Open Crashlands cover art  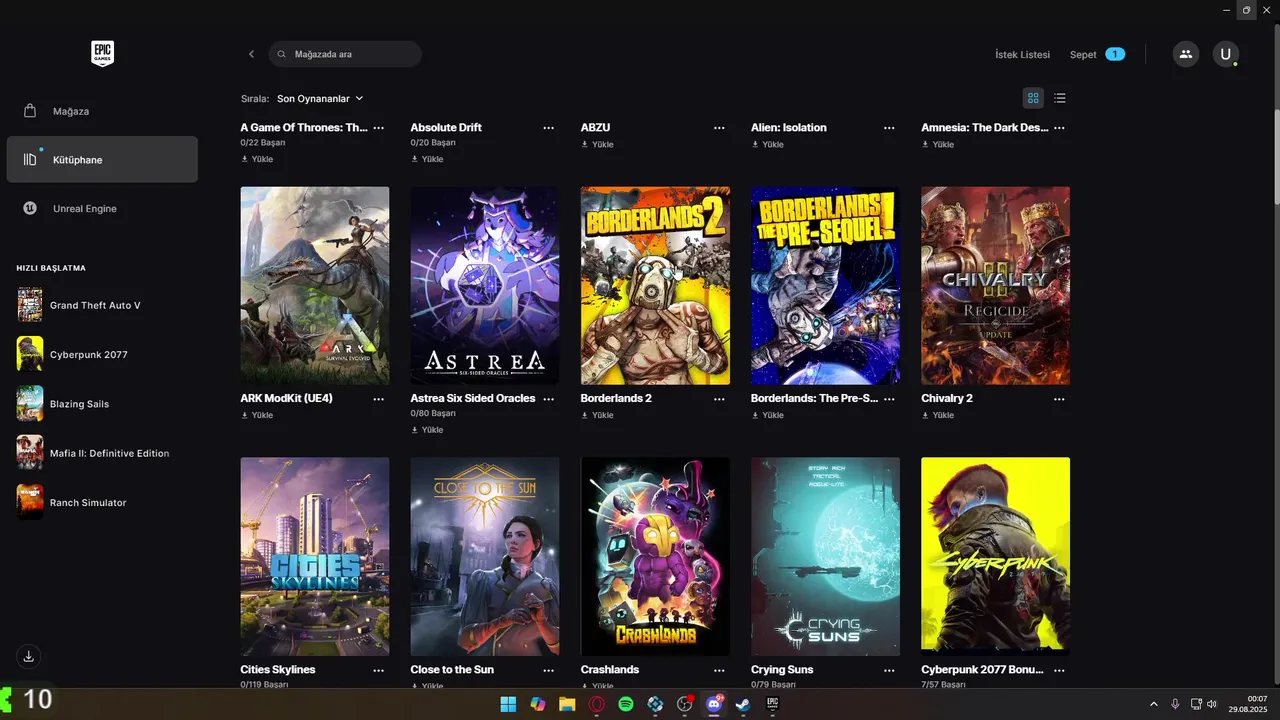655,557
